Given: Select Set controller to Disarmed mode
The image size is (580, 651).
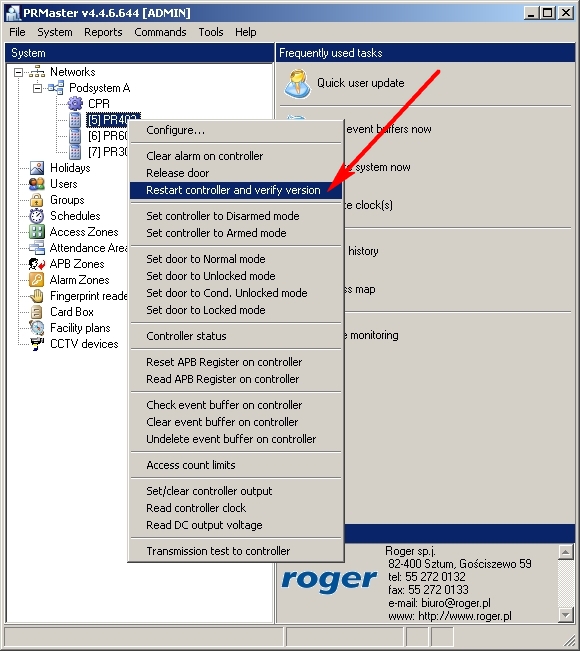Looking at the screenshot, I should click(x=236, y=216).
